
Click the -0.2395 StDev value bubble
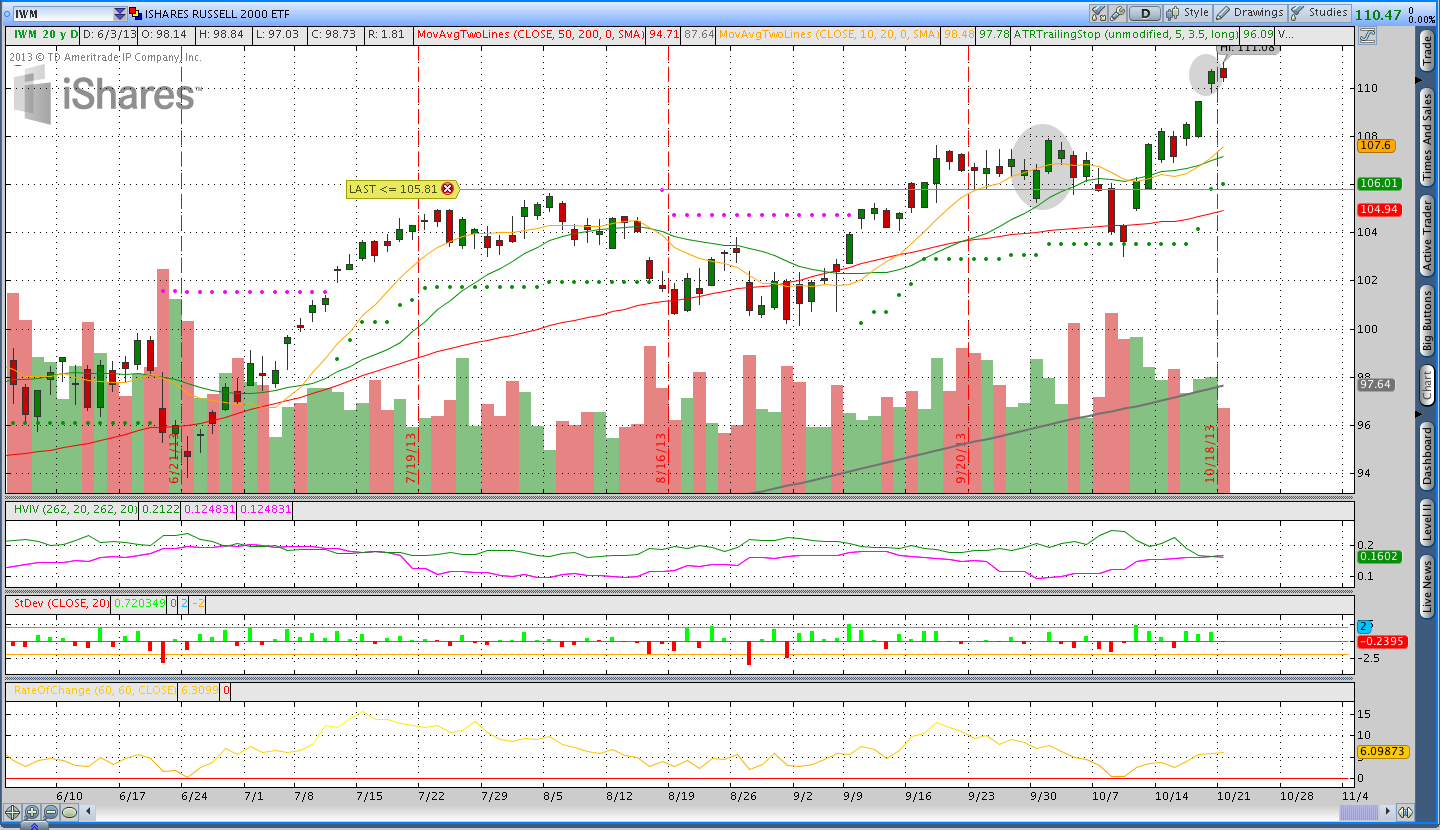point(1382,641)
